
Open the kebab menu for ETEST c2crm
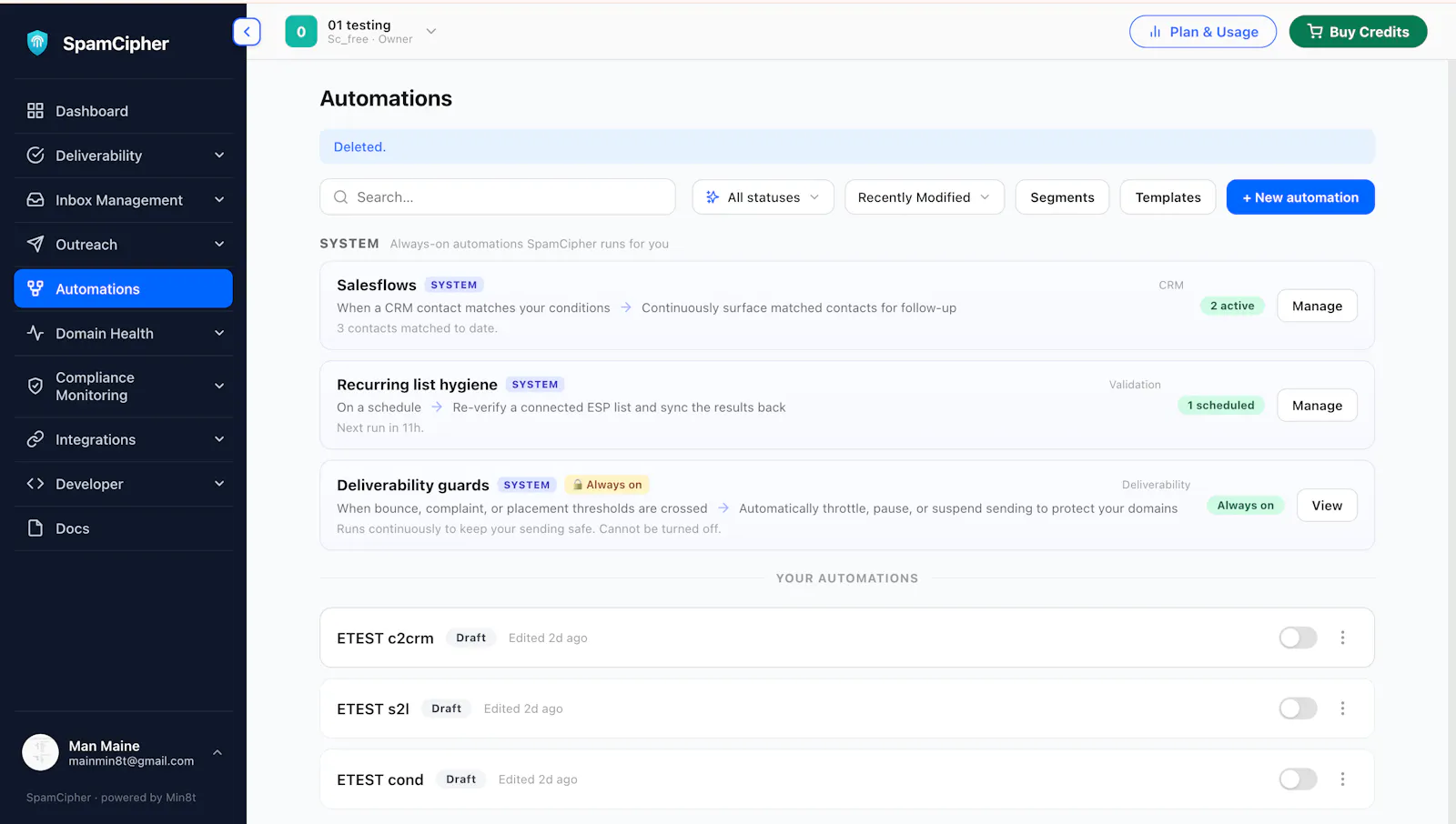(x=1342, y=638)
